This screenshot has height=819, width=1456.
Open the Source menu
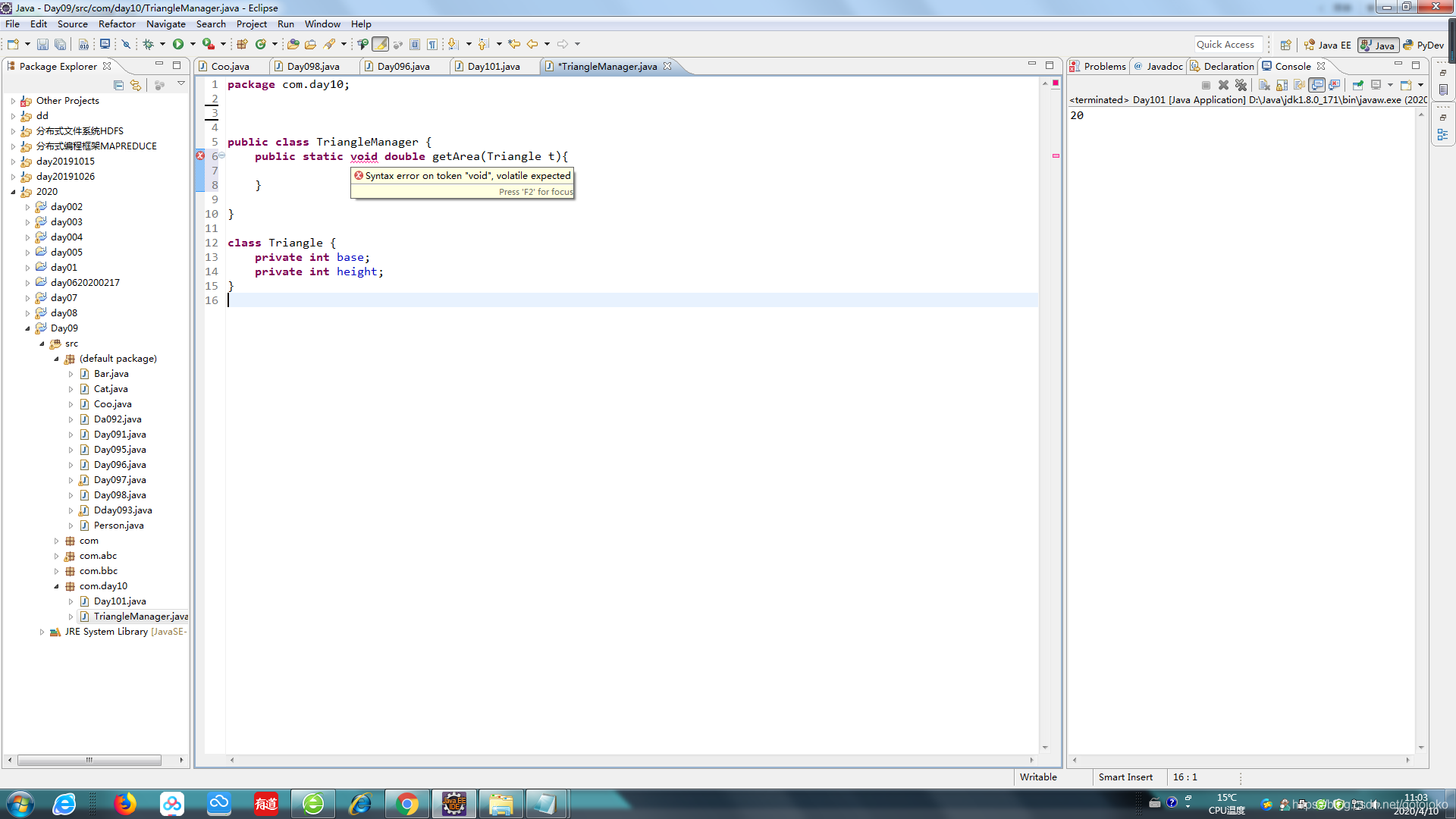tap(73, 24)
